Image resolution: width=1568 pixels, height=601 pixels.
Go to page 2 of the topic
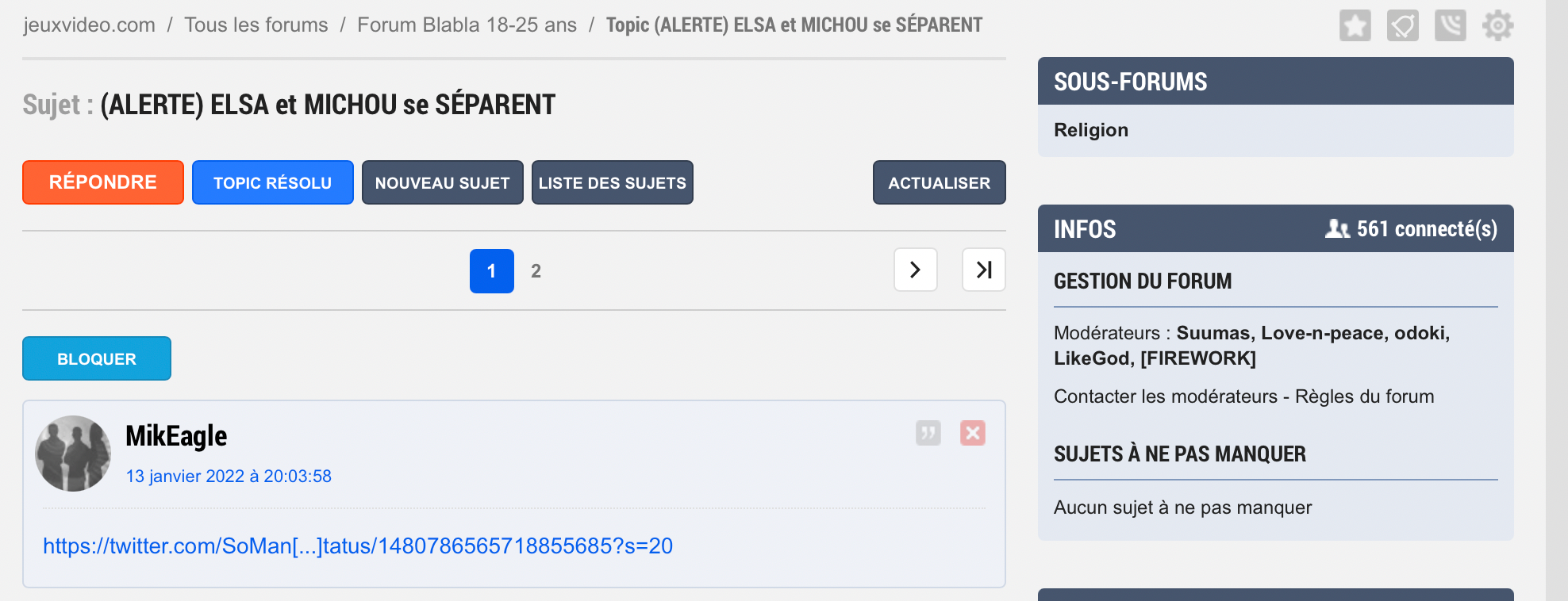pos(536,271)
